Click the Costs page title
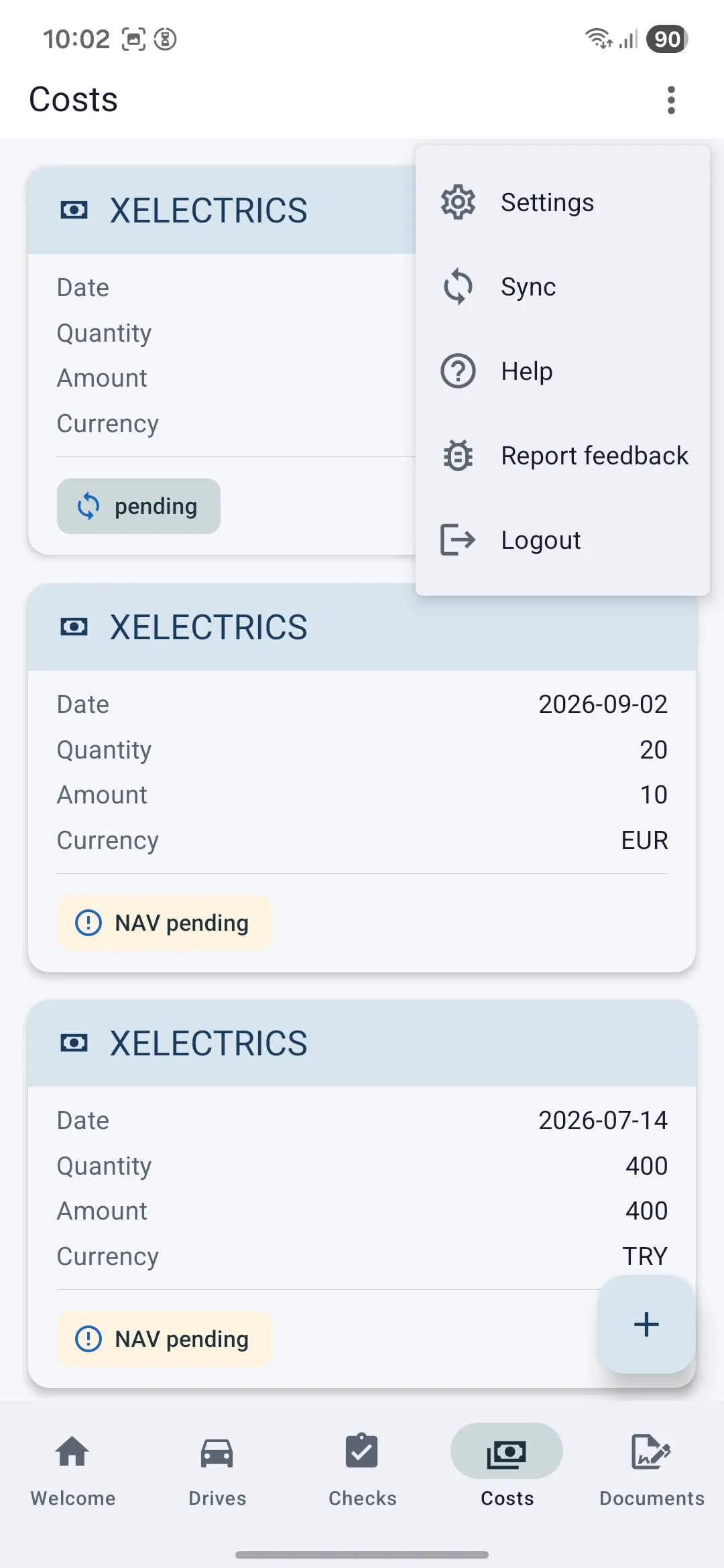The width and height of the screenshot is (724, 1568). tap(74, 100)
